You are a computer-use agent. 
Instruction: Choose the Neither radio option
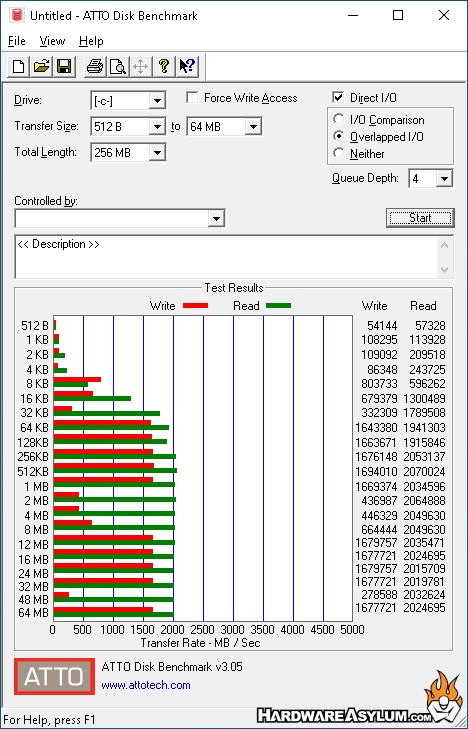[339, 153]
